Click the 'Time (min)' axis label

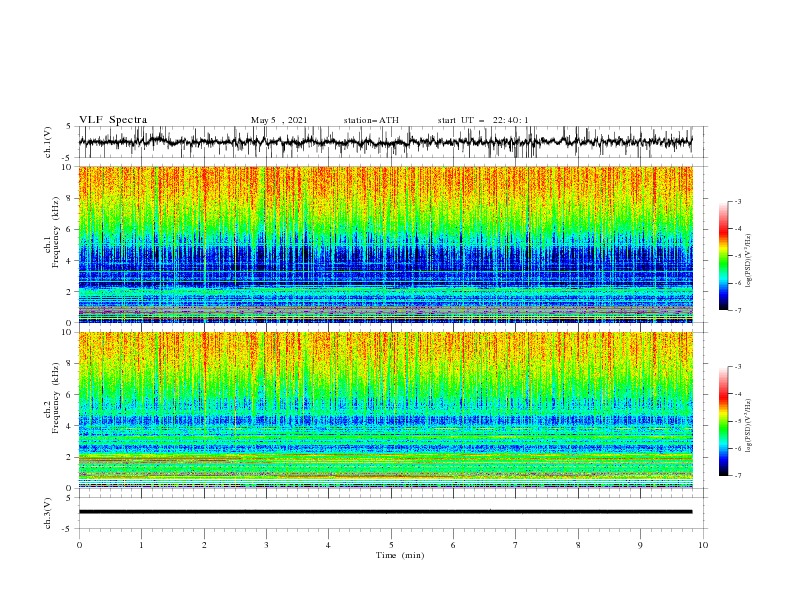coord(400,555)
